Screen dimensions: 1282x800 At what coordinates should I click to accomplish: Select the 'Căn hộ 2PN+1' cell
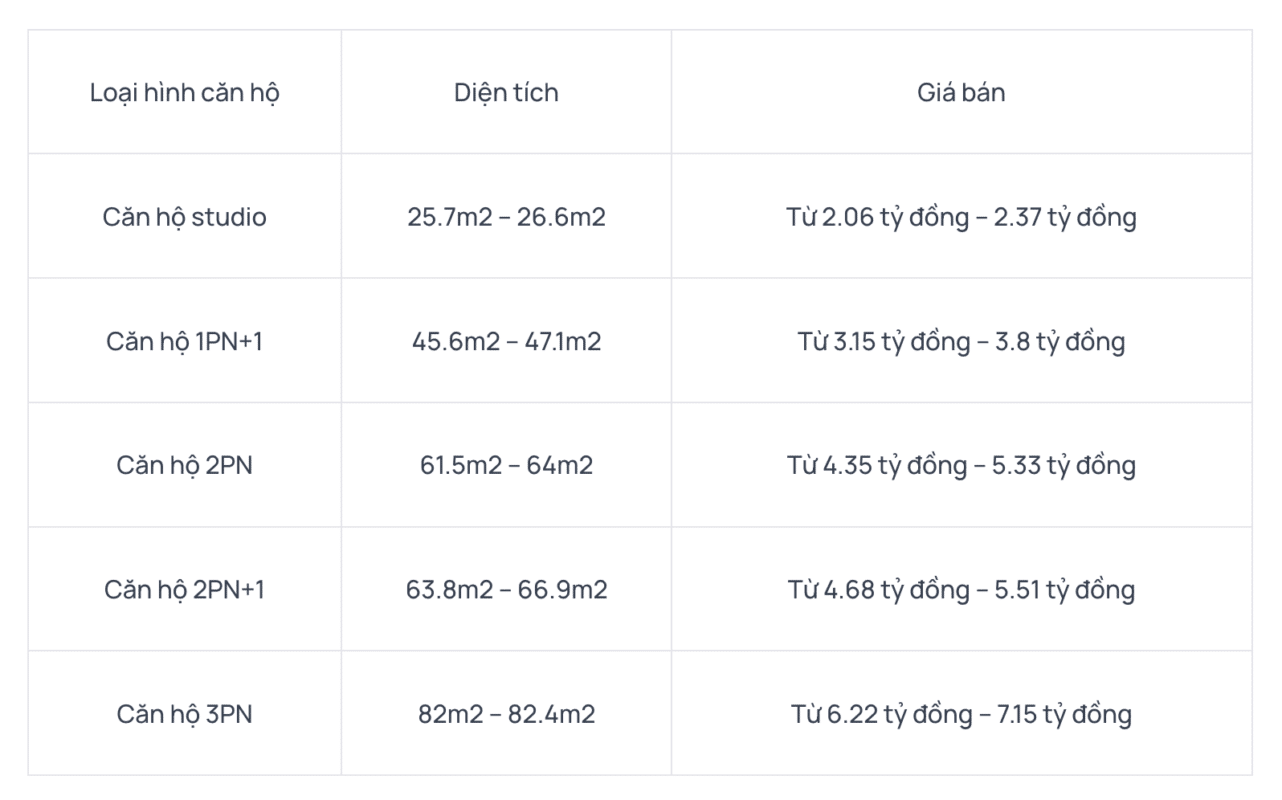click(185, 590)
